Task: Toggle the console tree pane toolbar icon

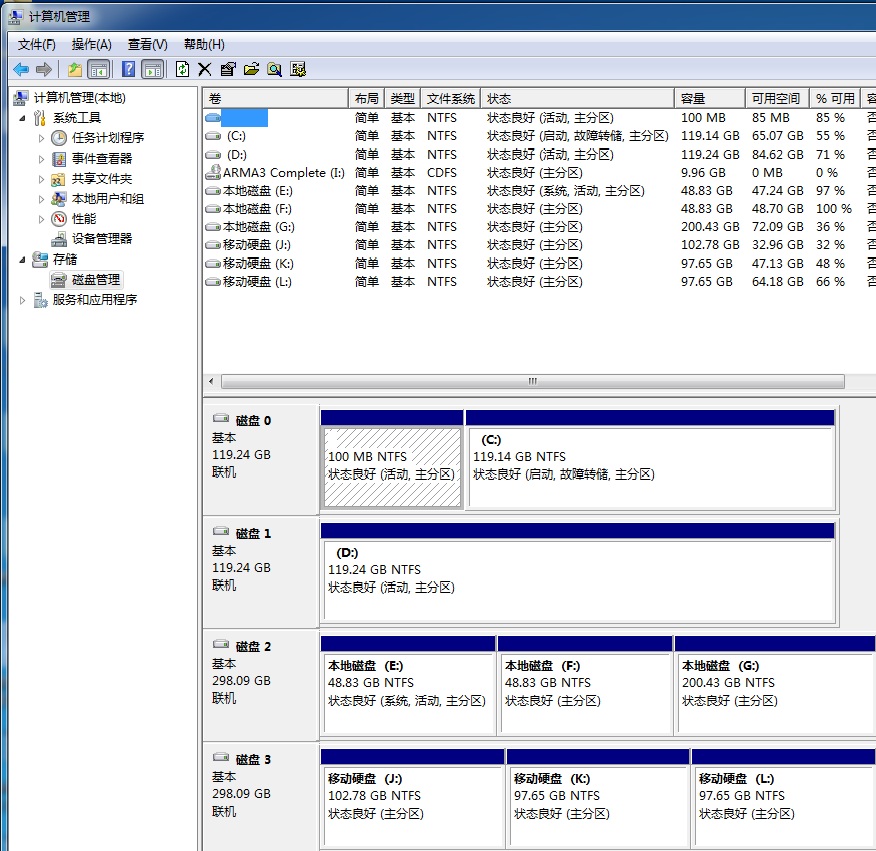Action: point(99,69)
